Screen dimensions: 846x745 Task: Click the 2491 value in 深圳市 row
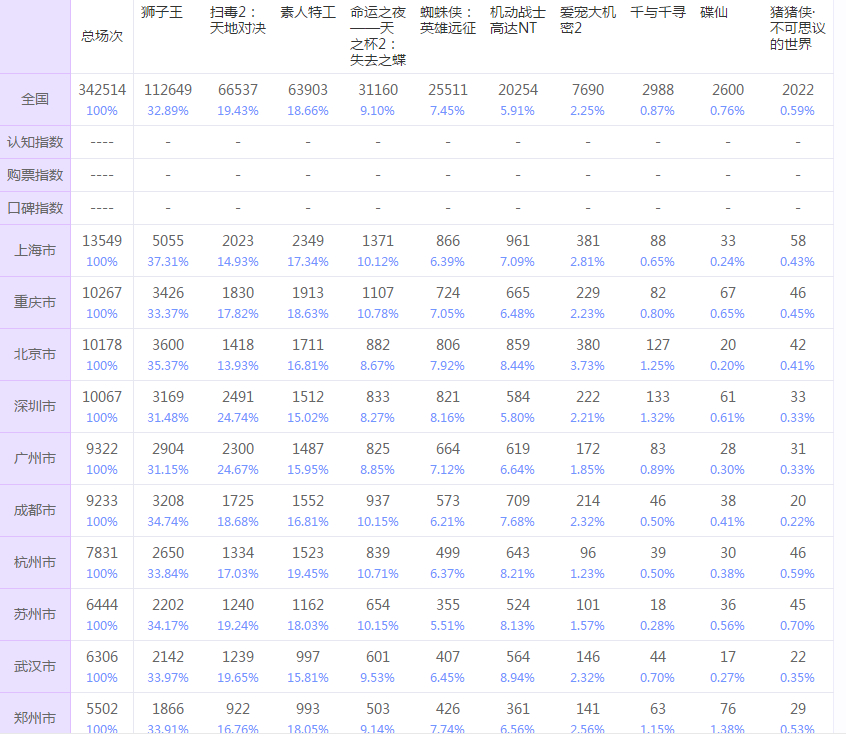237,397
